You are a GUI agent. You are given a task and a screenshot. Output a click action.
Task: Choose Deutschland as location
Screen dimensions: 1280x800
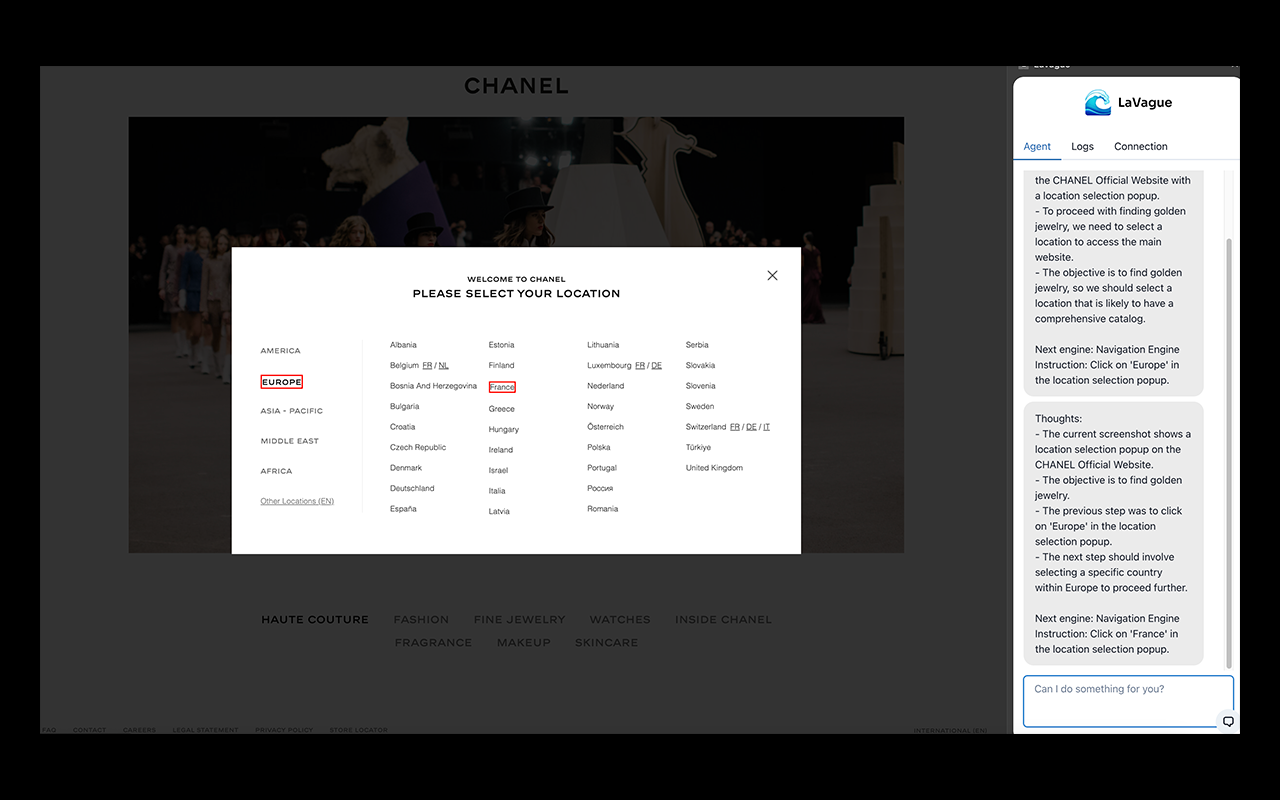pyautogui.click(x=412, y=489)
